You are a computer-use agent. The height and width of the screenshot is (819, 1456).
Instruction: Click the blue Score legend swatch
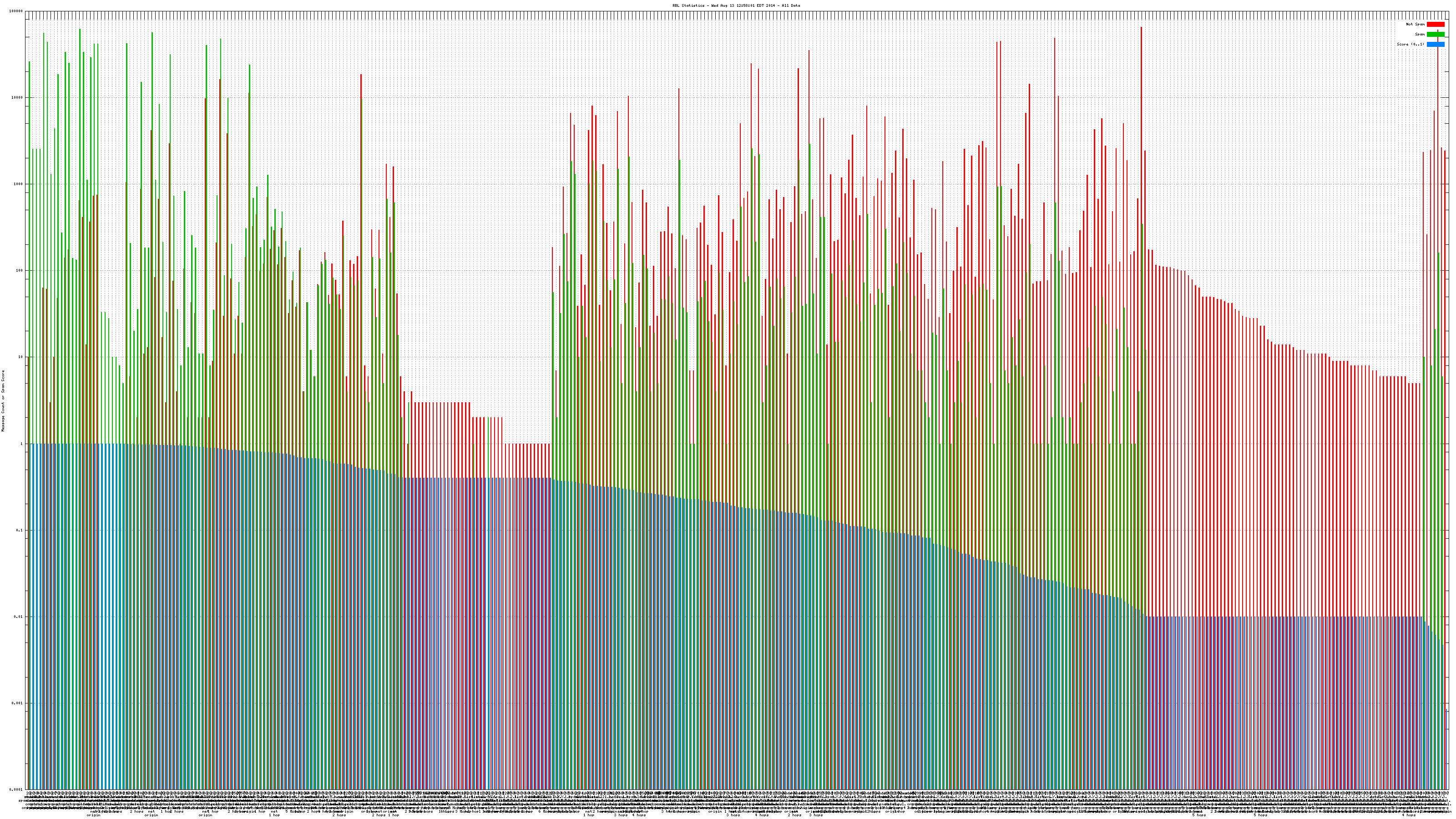(1436, 44)
